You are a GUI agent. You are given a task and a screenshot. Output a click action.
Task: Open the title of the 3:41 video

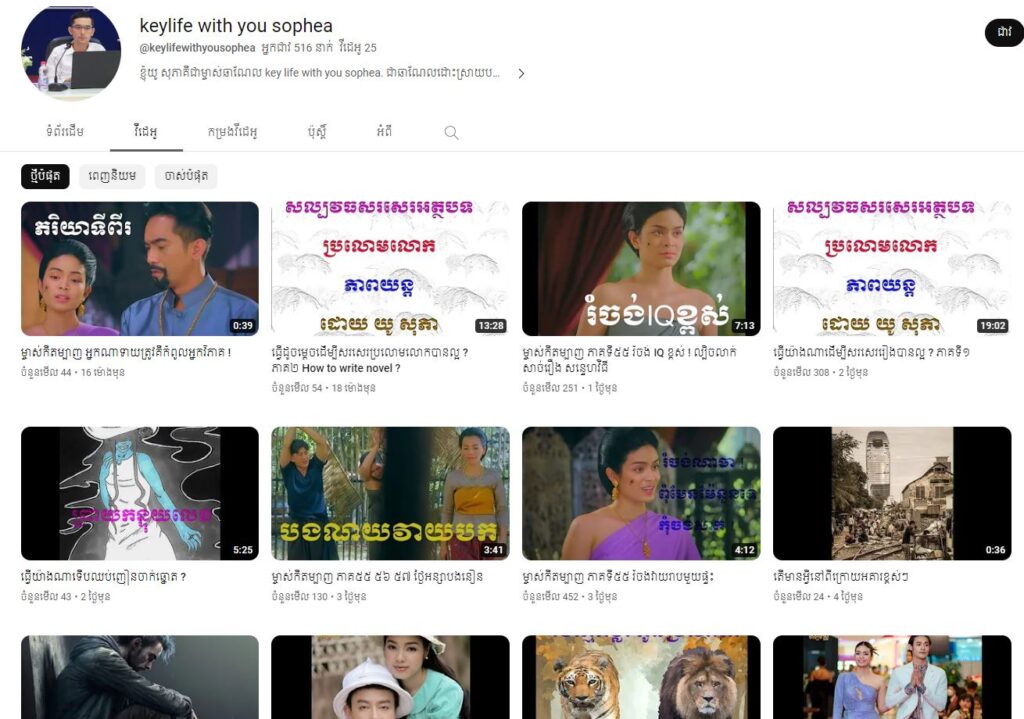point(377,577)
